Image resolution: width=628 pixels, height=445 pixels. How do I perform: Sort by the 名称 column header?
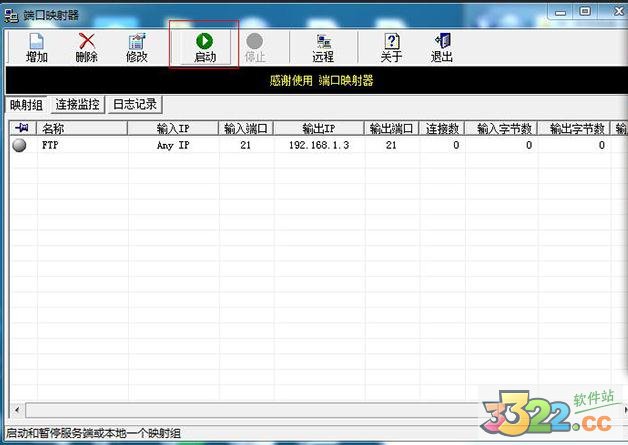[x=82, y=128]
